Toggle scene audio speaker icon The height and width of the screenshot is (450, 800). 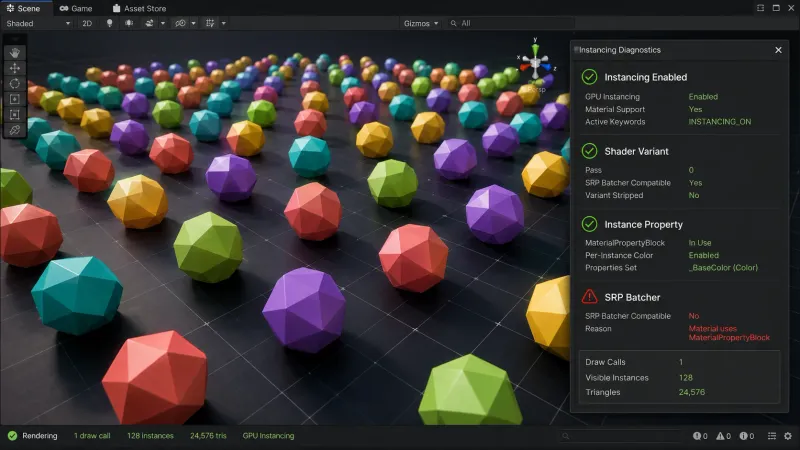(x=129, y=23)
